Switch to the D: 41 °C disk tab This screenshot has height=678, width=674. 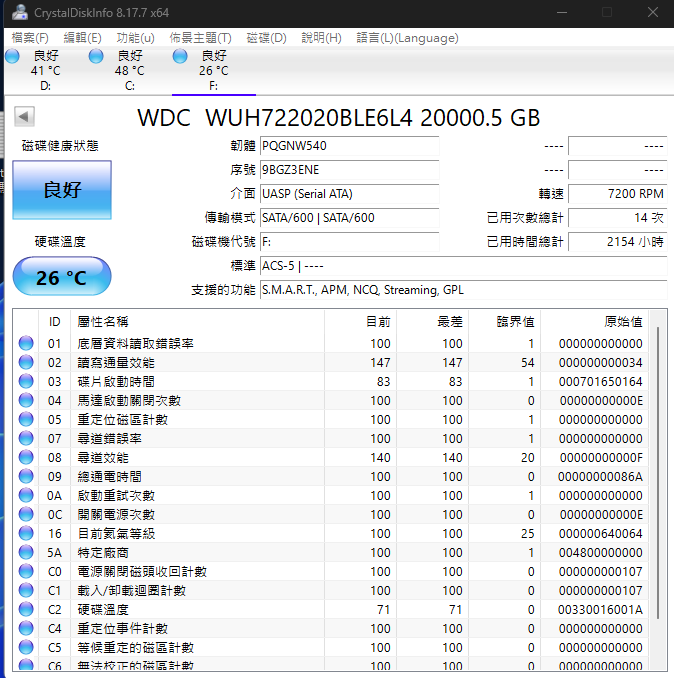coord(45,70)
